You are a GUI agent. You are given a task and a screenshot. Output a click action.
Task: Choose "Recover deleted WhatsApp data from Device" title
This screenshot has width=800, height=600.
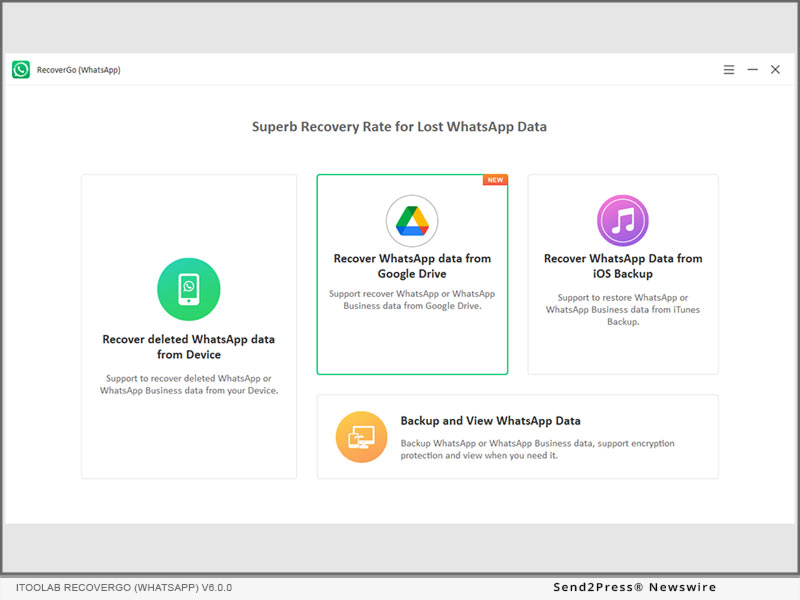pos(189,347)
